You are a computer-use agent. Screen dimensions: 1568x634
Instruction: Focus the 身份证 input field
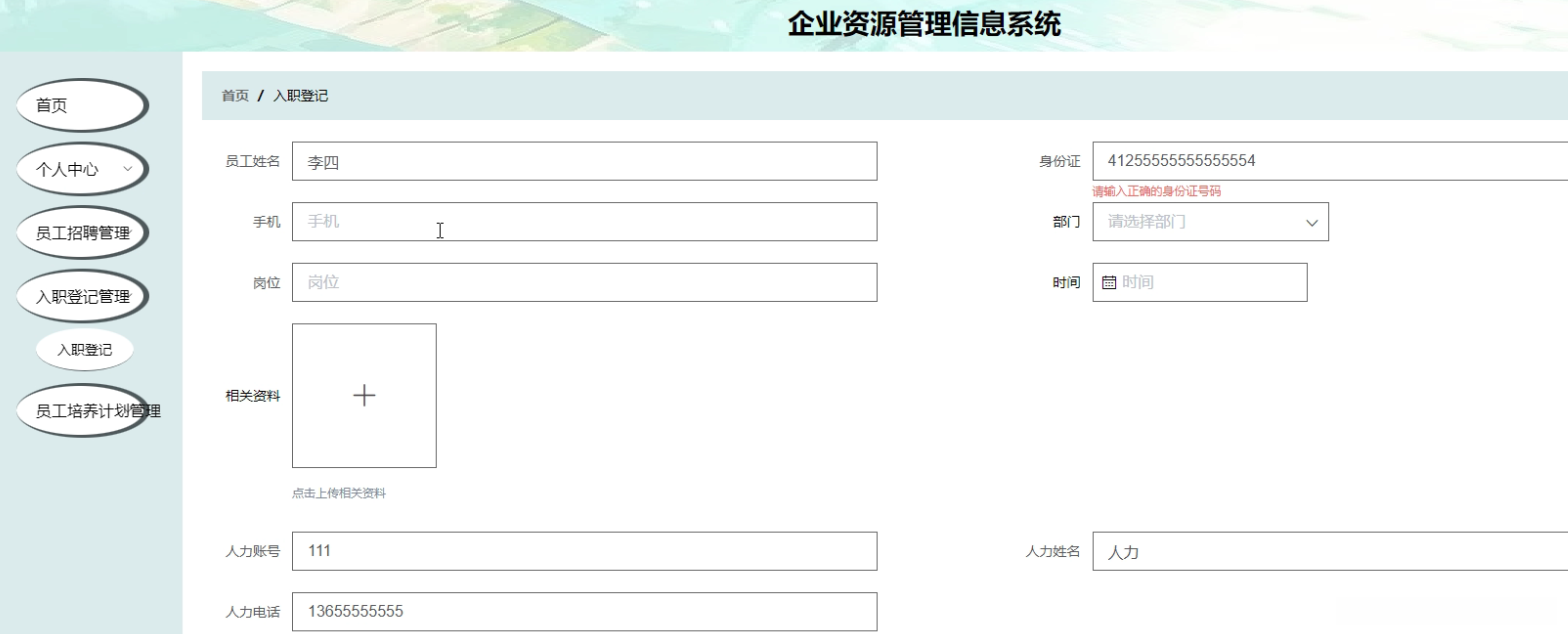(1330, 161)
